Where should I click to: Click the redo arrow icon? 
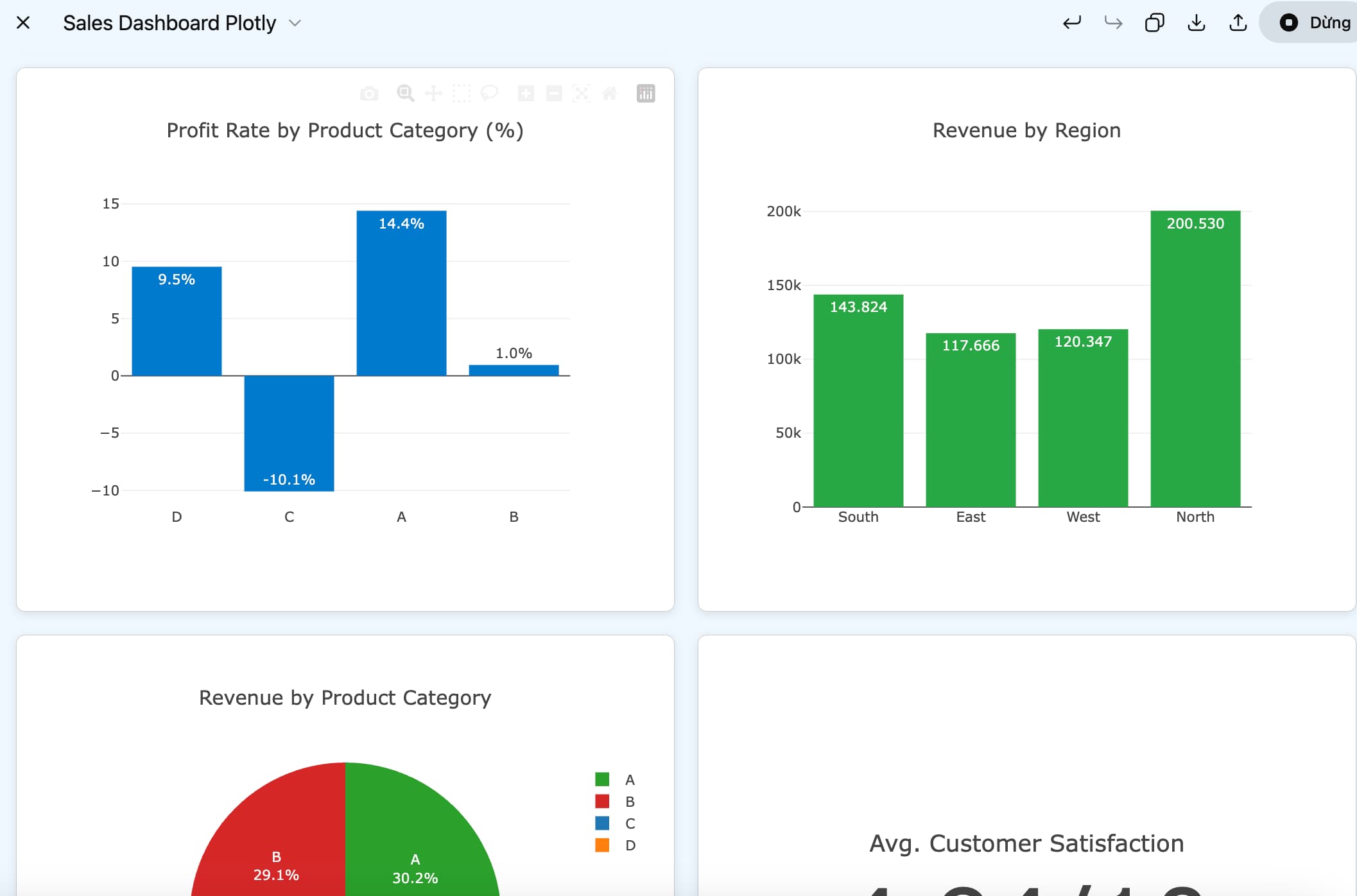click(x=1113, y=23)
